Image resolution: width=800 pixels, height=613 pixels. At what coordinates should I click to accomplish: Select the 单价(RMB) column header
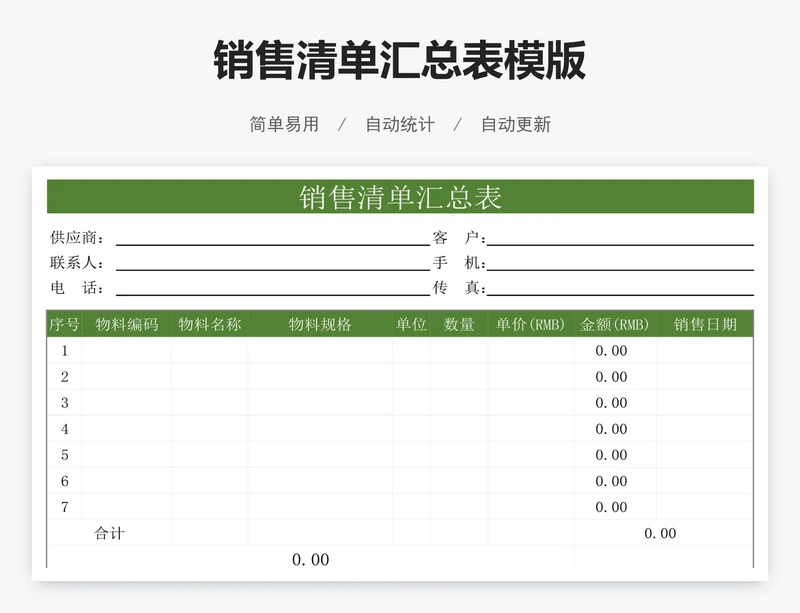[531, 324]
